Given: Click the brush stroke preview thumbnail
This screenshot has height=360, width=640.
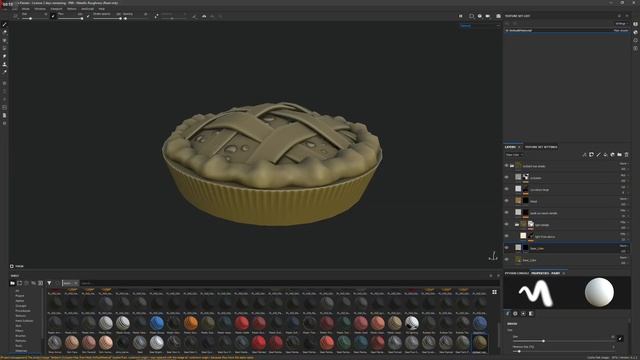Looking at the screenshot, I should point(536,293).
